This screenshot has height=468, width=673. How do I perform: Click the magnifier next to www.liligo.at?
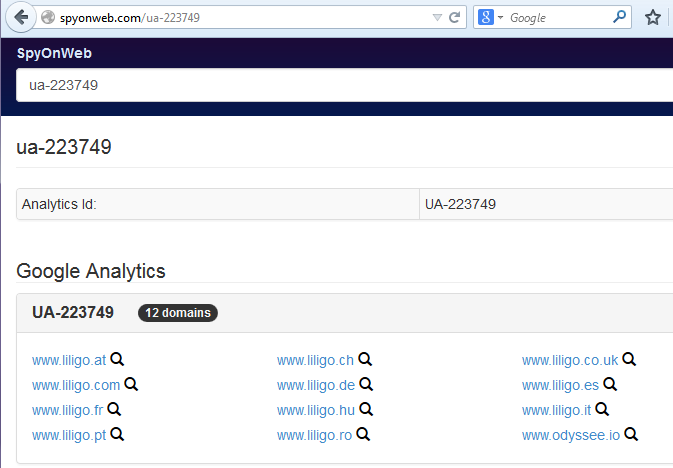pos(117,359)
